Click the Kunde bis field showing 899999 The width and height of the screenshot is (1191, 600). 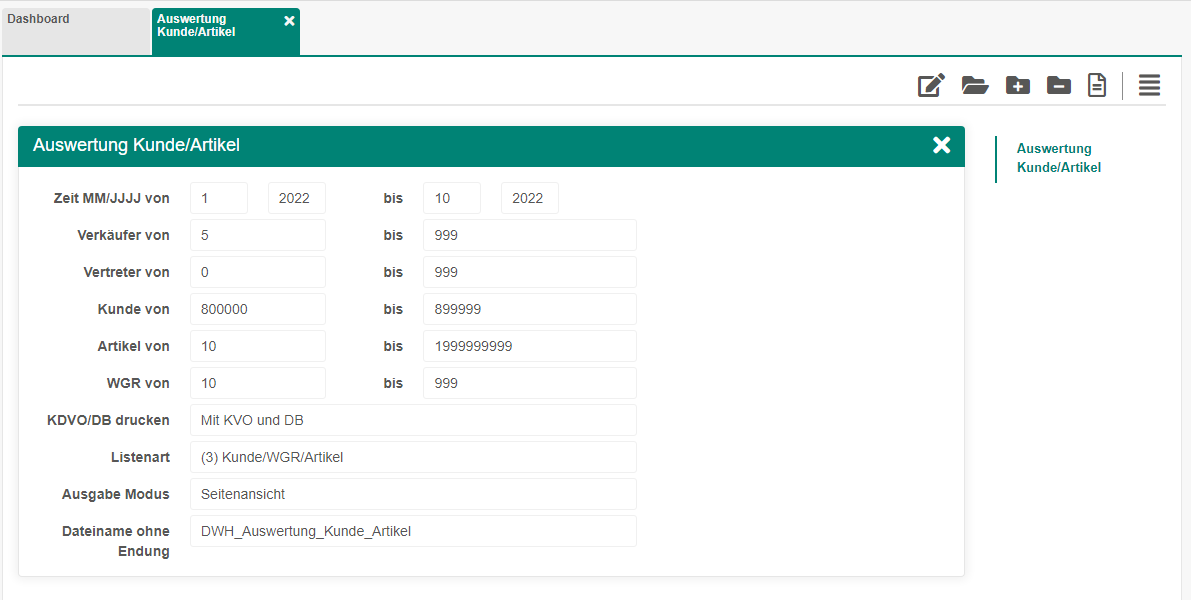(529, 309)
